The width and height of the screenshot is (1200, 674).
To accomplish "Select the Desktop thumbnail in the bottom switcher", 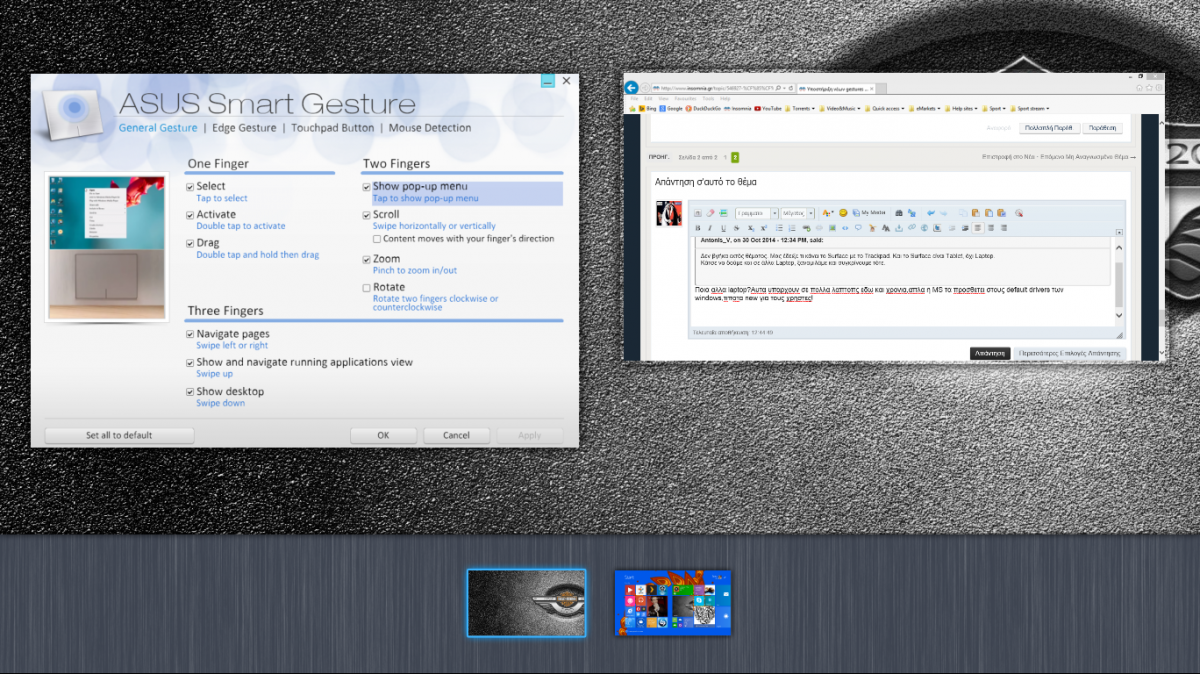I will (x=527, y=603).
